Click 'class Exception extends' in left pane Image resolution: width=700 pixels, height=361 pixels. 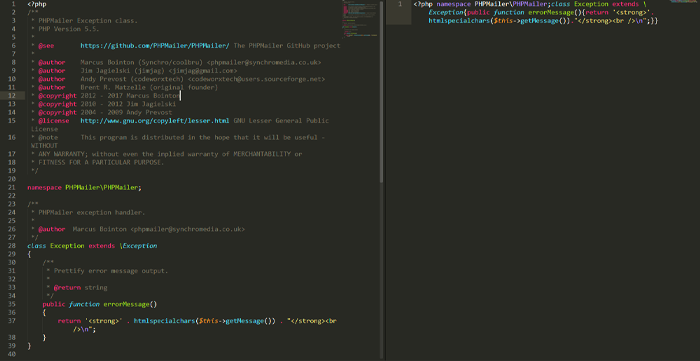pos(71,246)
